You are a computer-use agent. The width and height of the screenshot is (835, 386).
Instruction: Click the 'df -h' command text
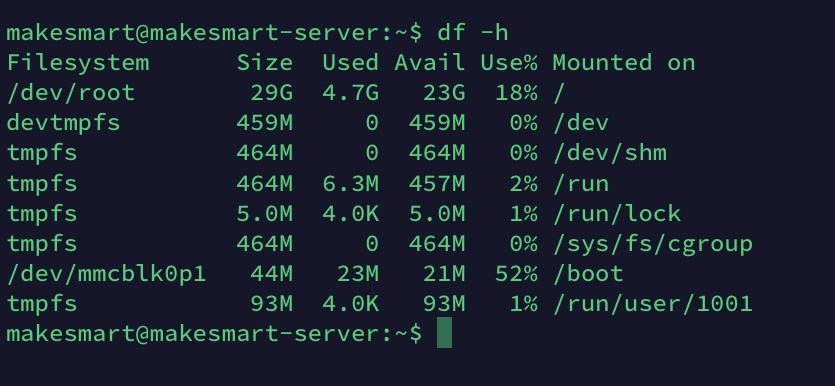(473, 33)
